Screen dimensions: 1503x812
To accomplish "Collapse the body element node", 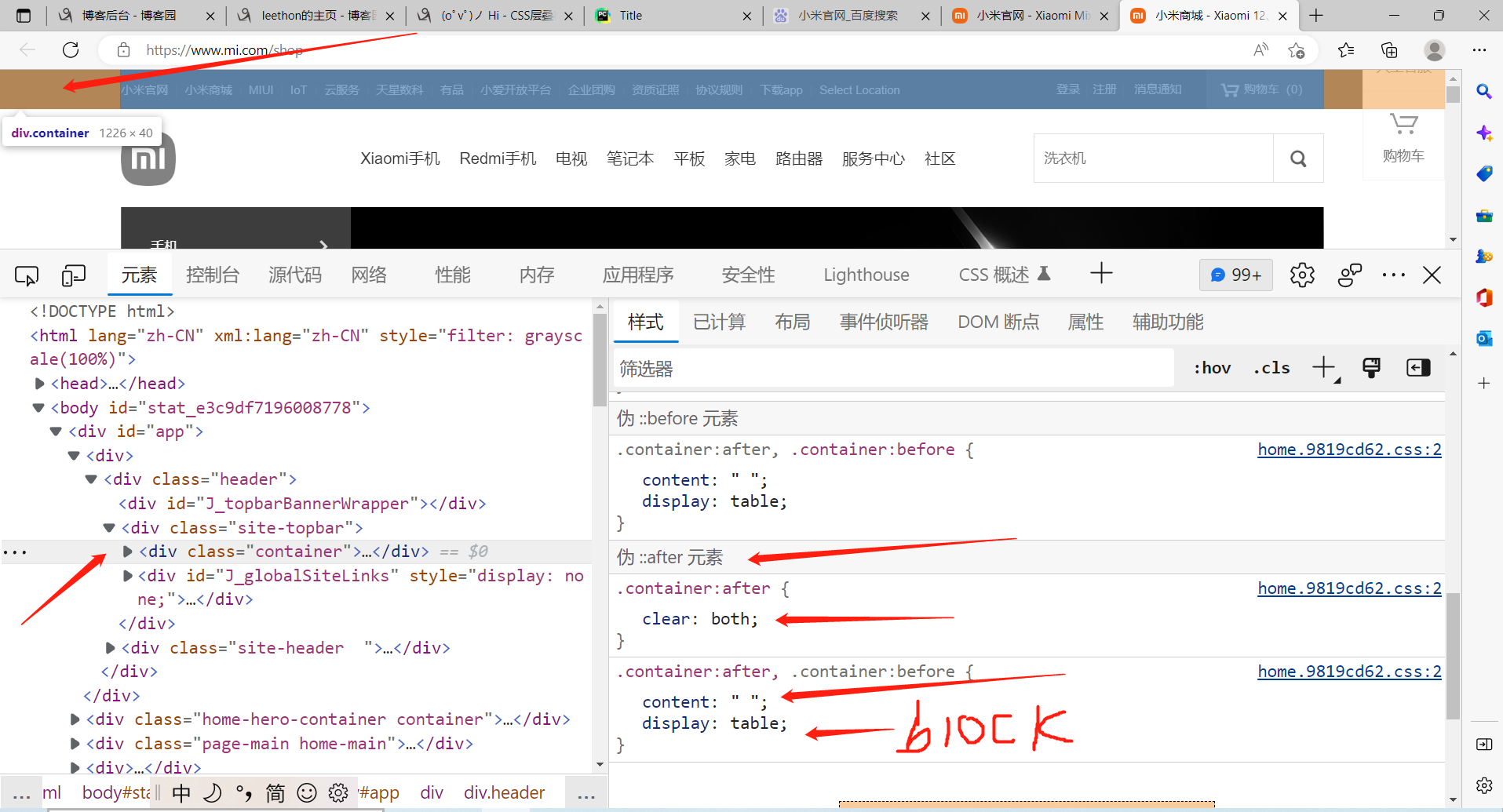I will 38,408.
